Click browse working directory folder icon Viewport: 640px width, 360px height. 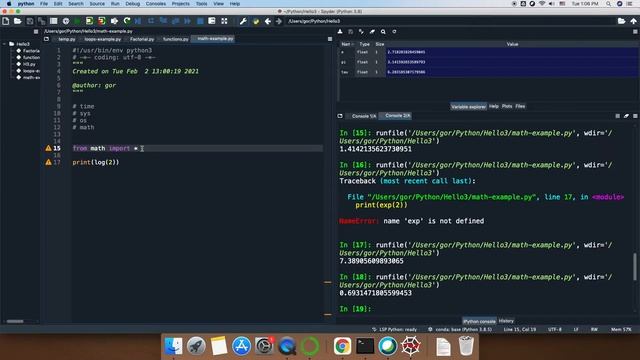tap(621, 21)
